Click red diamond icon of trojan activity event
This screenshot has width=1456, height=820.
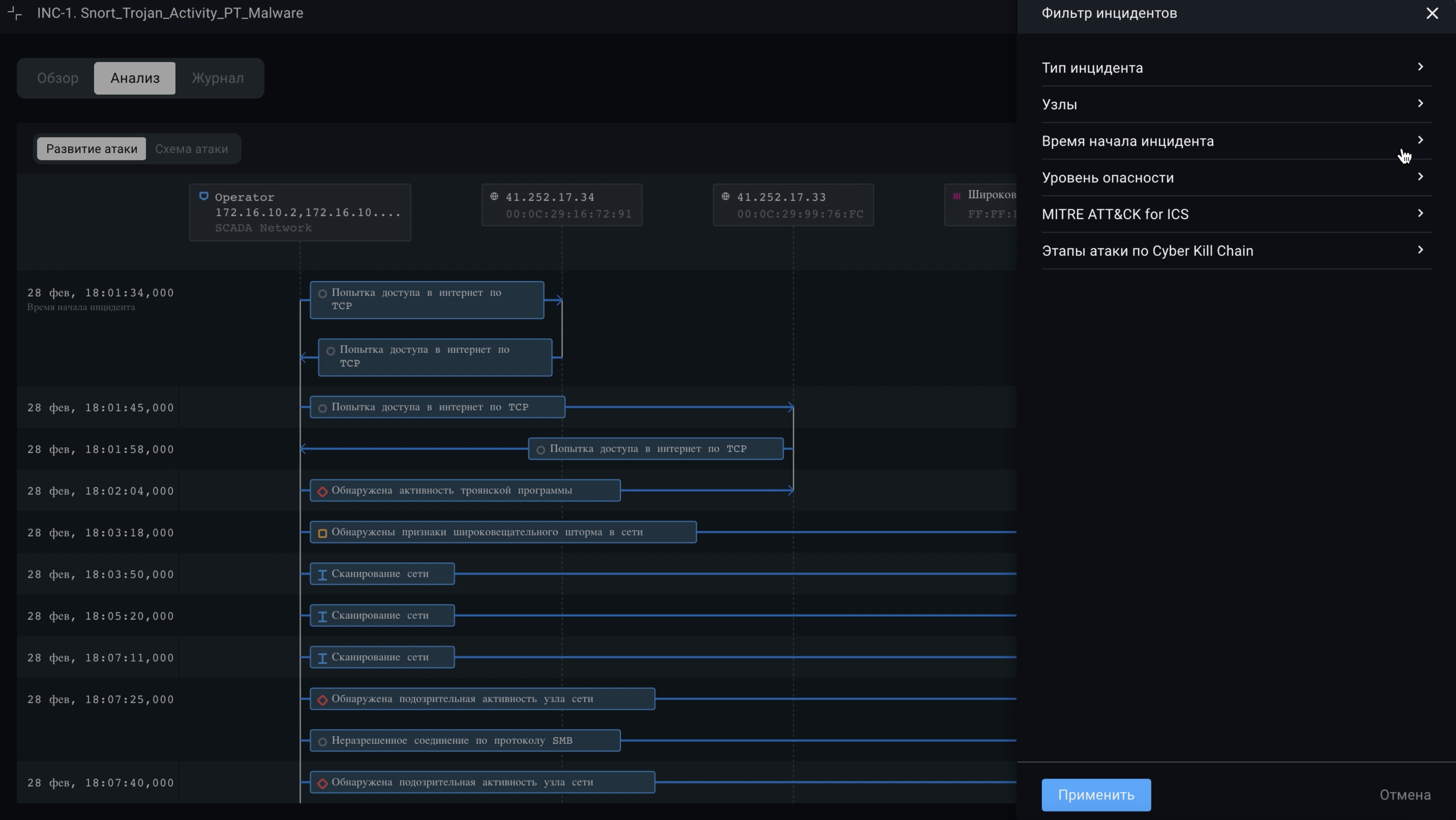click(322, 491)
